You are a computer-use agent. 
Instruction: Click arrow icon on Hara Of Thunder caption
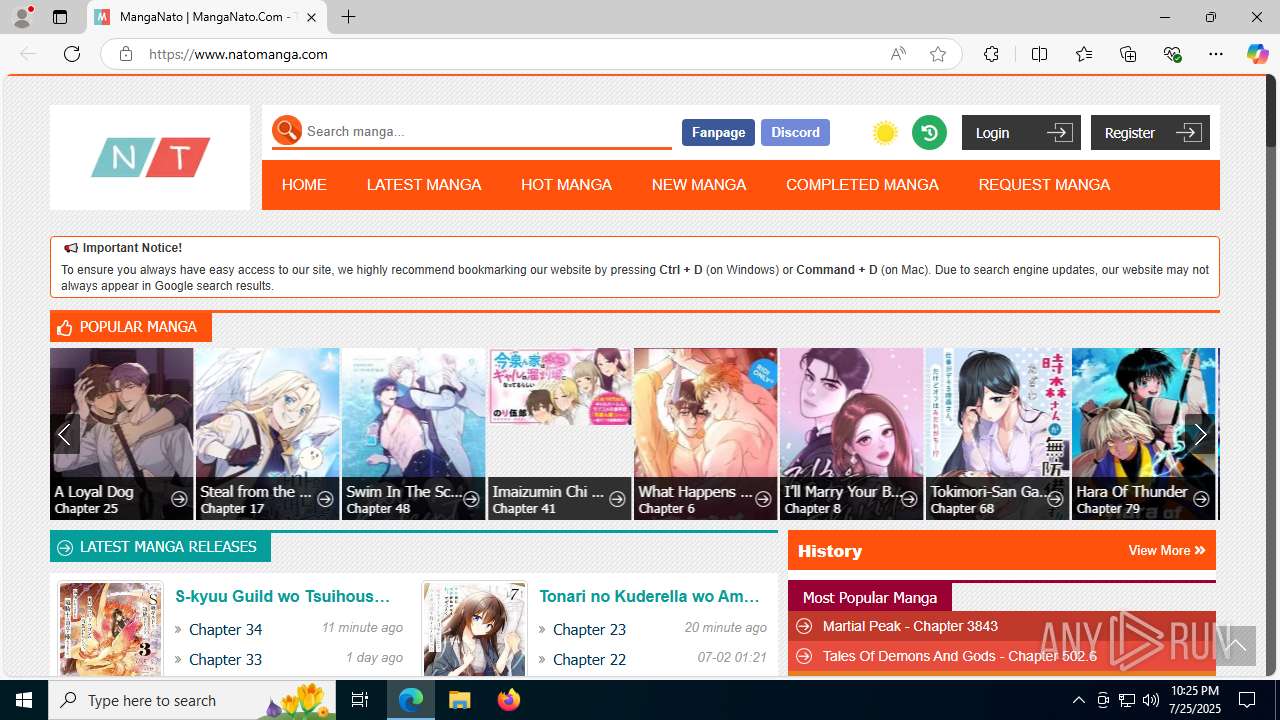1201,499
